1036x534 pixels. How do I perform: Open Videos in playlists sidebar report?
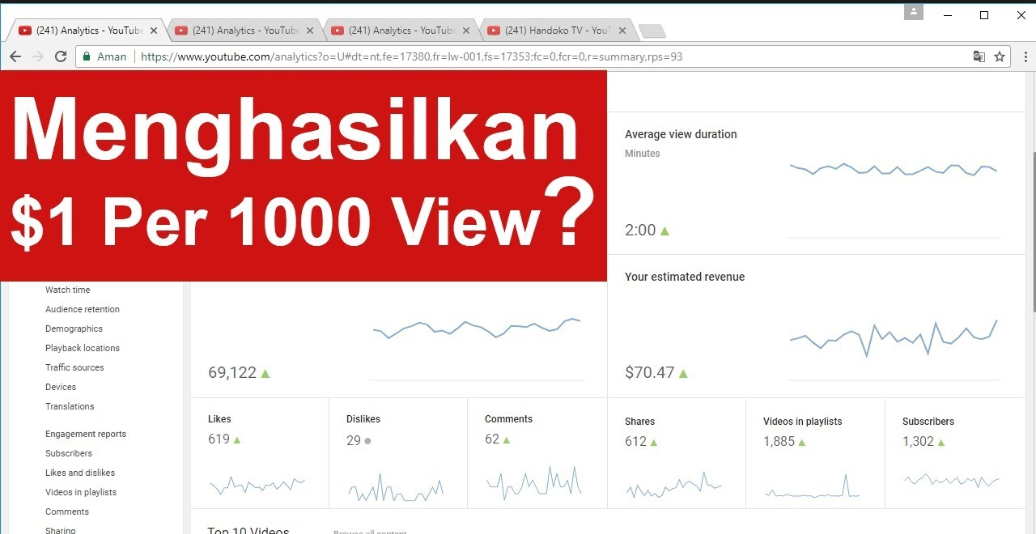tap(81, 492)
